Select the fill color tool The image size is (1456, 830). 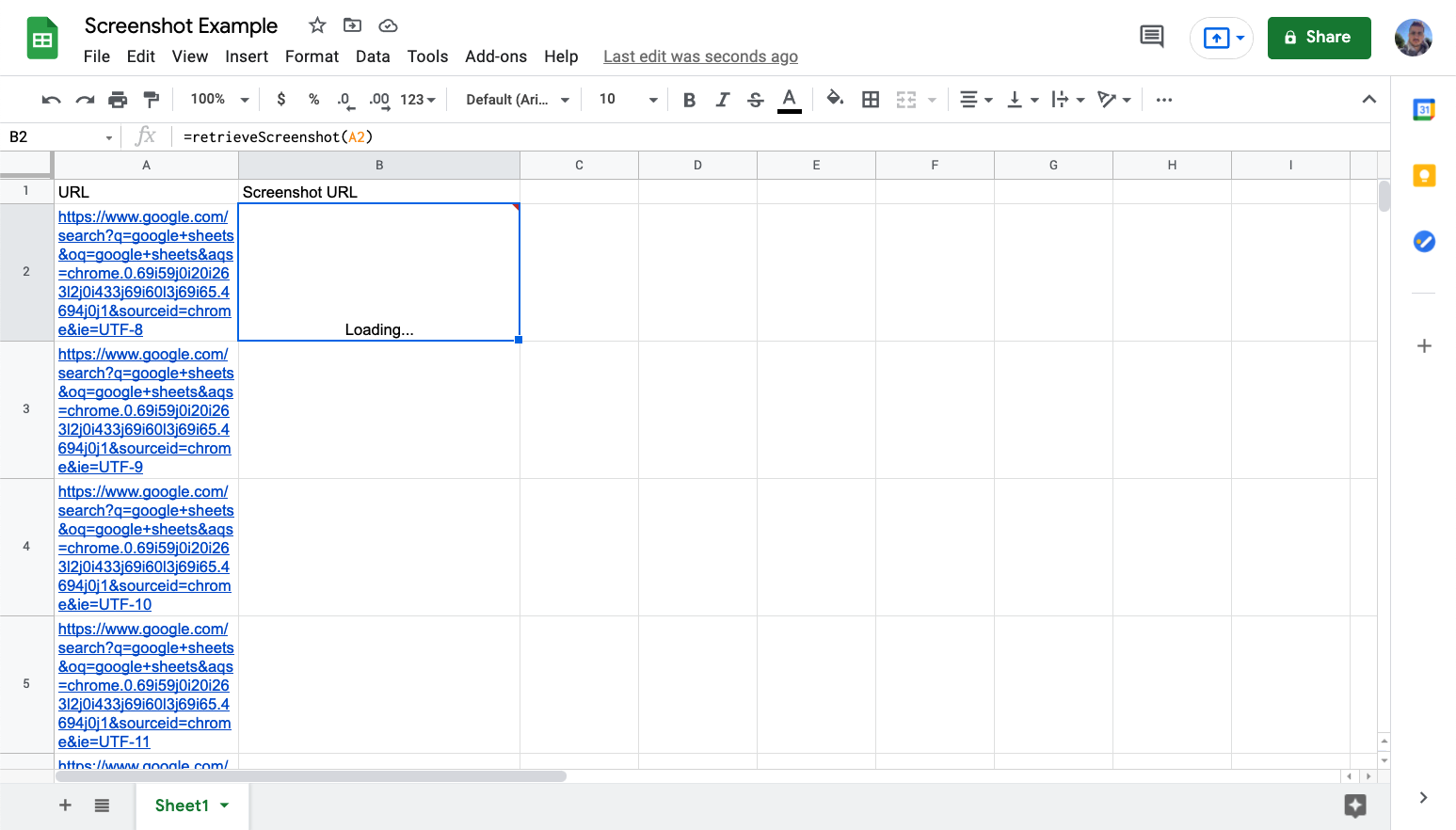coord(834,99)
